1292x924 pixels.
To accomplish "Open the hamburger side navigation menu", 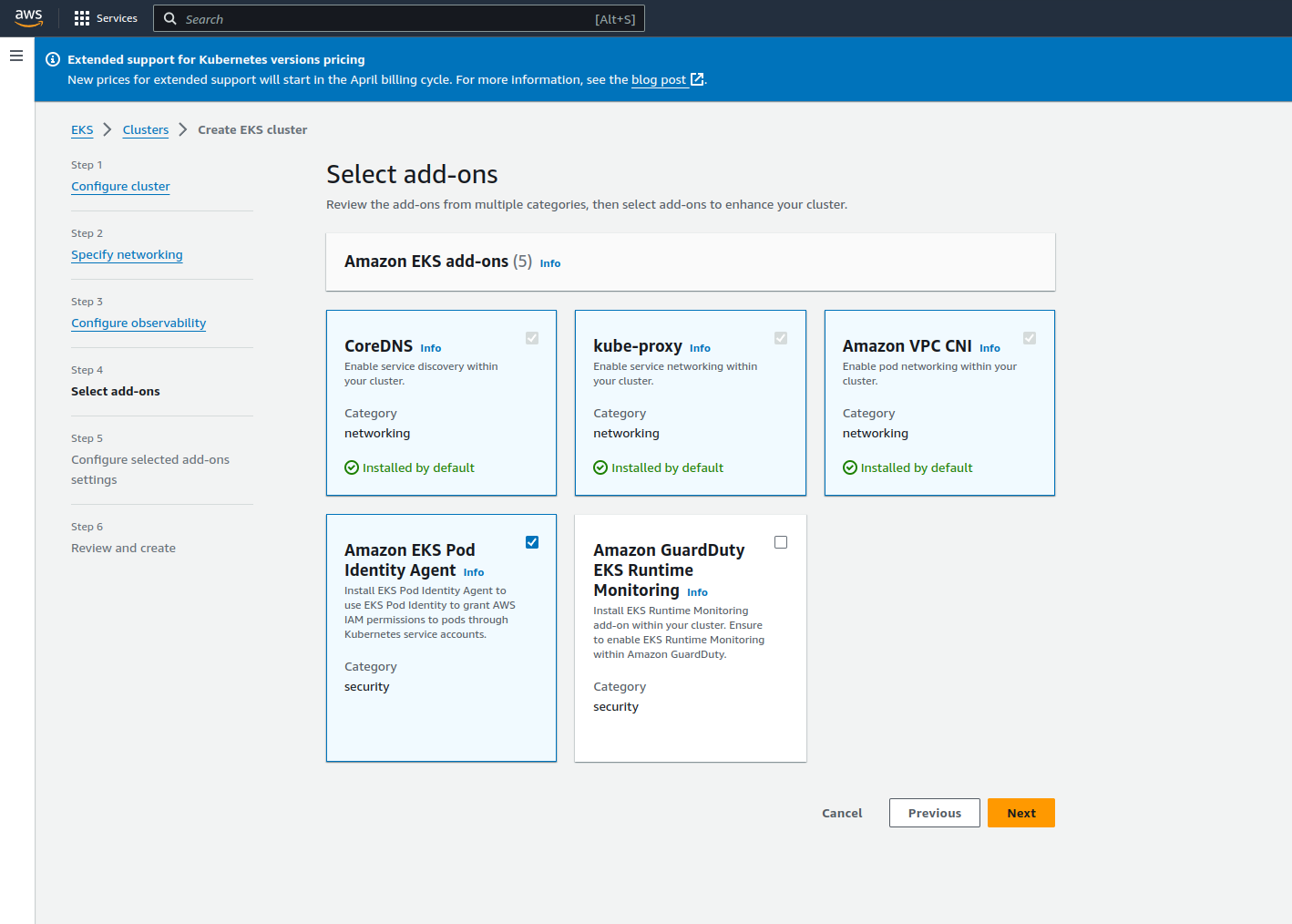I will tap(16, 56).
